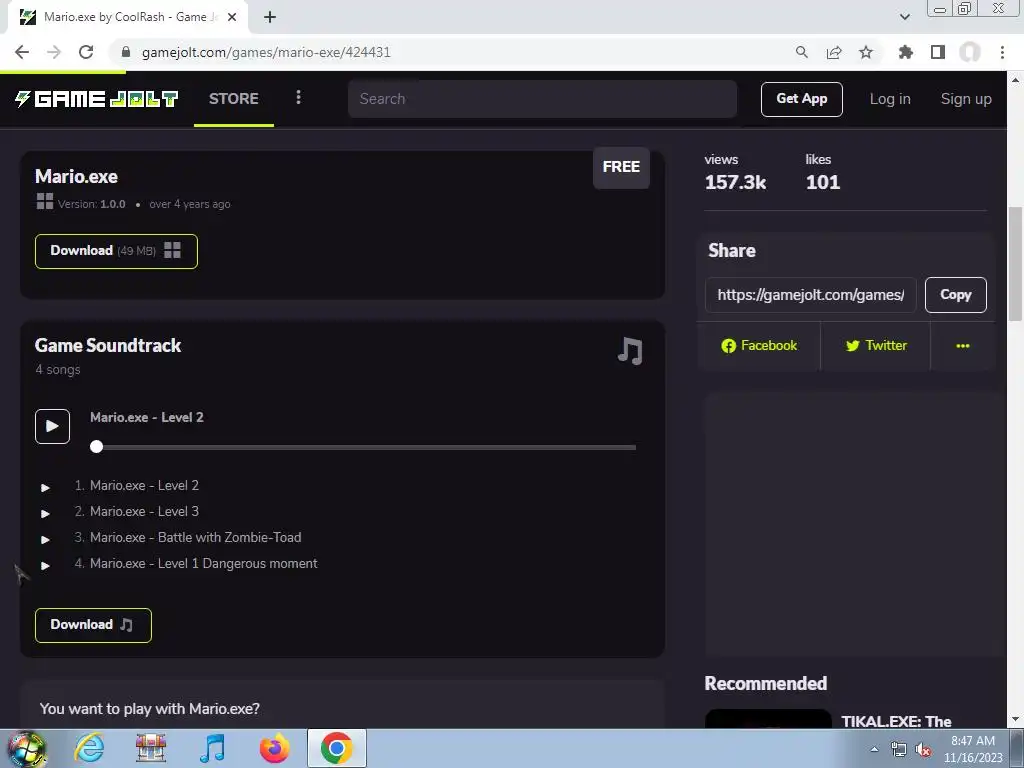Click the Game Soundtrack music note icon
1024x768 pixels.
pos(630,351)
